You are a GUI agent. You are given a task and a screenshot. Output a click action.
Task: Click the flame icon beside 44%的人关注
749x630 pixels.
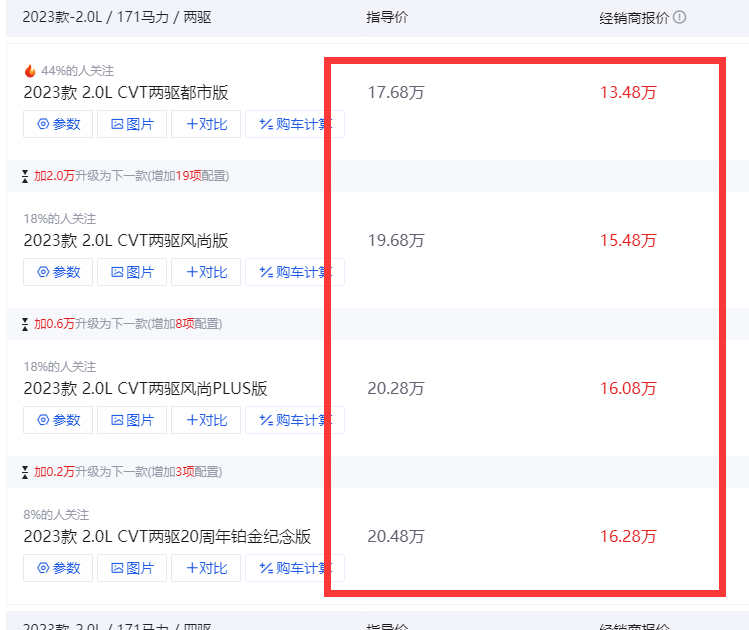30,71
